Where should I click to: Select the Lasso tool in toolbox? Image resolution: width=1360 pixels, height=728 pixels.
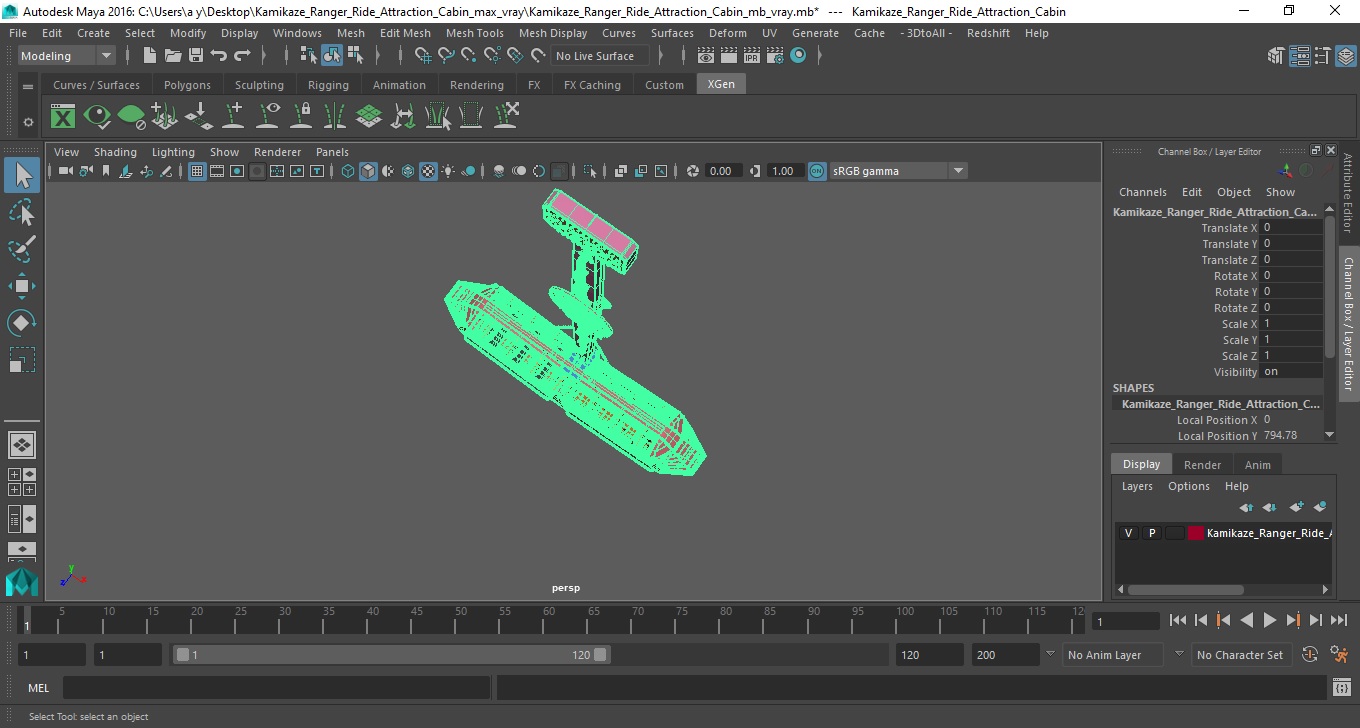(x=22, y=212)
